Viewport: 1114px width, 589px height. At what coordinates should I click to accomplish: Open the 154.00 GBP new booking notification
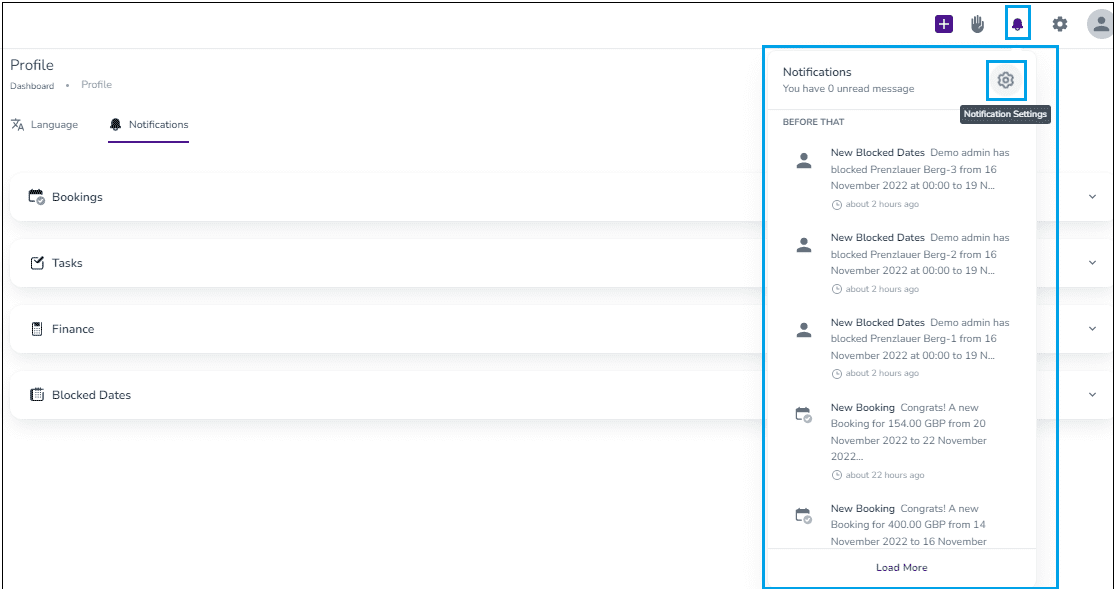point(902,441)
